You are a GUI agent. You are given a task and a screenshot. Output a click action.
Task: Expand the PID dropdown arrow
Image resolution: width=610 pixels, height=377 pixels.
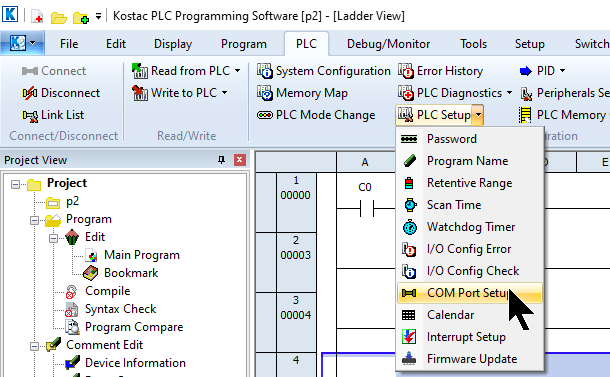563,71
